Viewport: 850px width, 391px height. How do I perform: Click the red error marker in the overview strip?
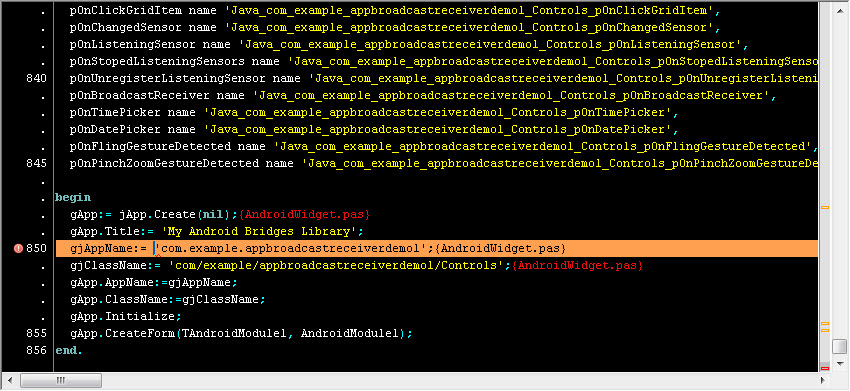pyautogui.click(x=825, y=368)
